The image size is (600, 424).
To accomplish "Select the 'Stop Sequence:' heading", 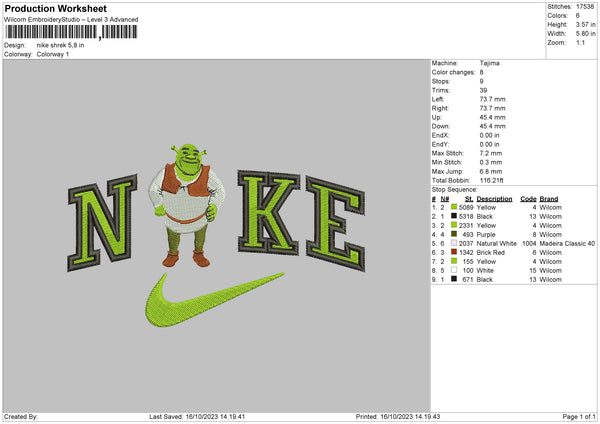I will 455,190.
